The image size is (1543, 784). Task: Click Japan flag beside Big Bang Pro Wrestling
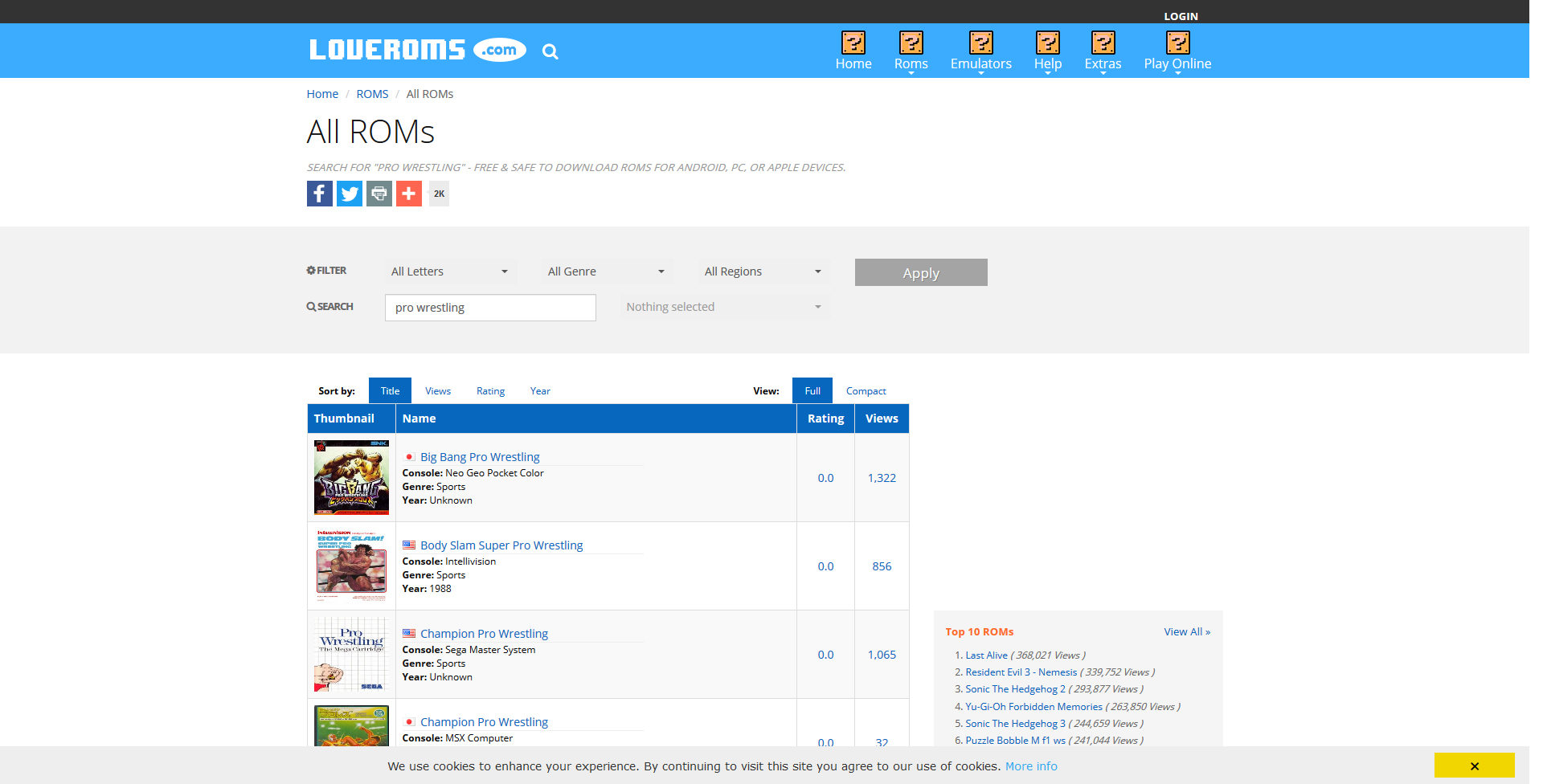(x=409, y=457)
